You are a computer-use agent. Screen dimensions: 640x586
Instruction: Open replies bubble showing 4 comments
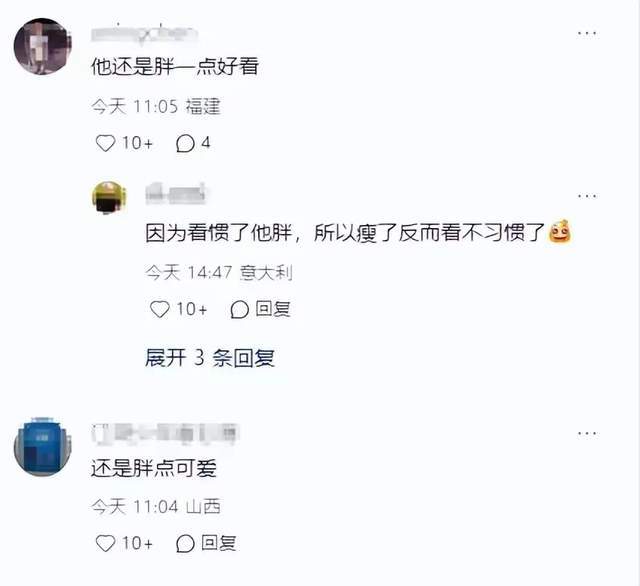point(193,143)
